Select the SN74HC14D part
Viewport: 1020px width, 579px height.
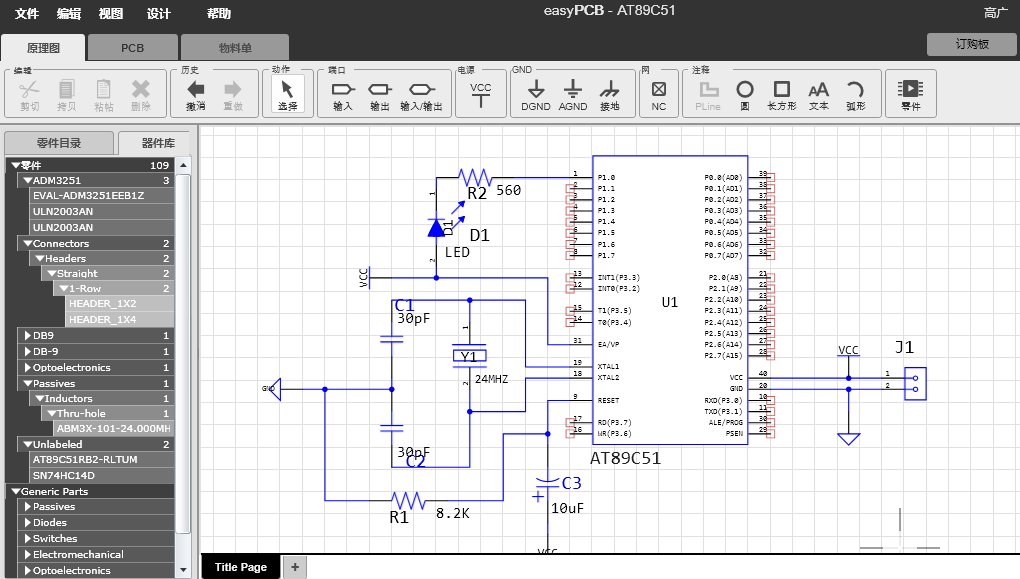(102, 476)
